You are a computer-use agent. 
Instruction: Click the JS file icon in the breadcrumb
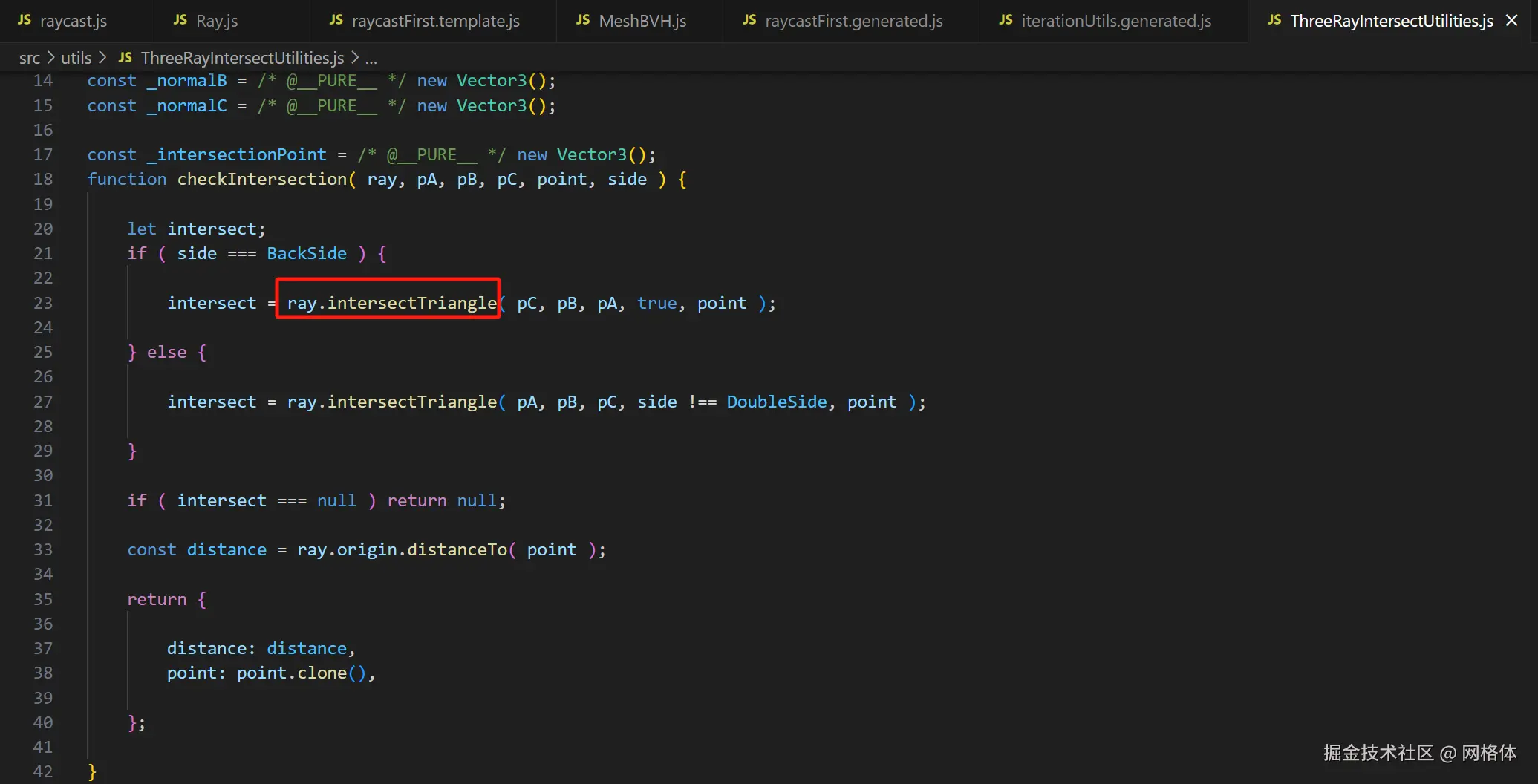(126, 57)
